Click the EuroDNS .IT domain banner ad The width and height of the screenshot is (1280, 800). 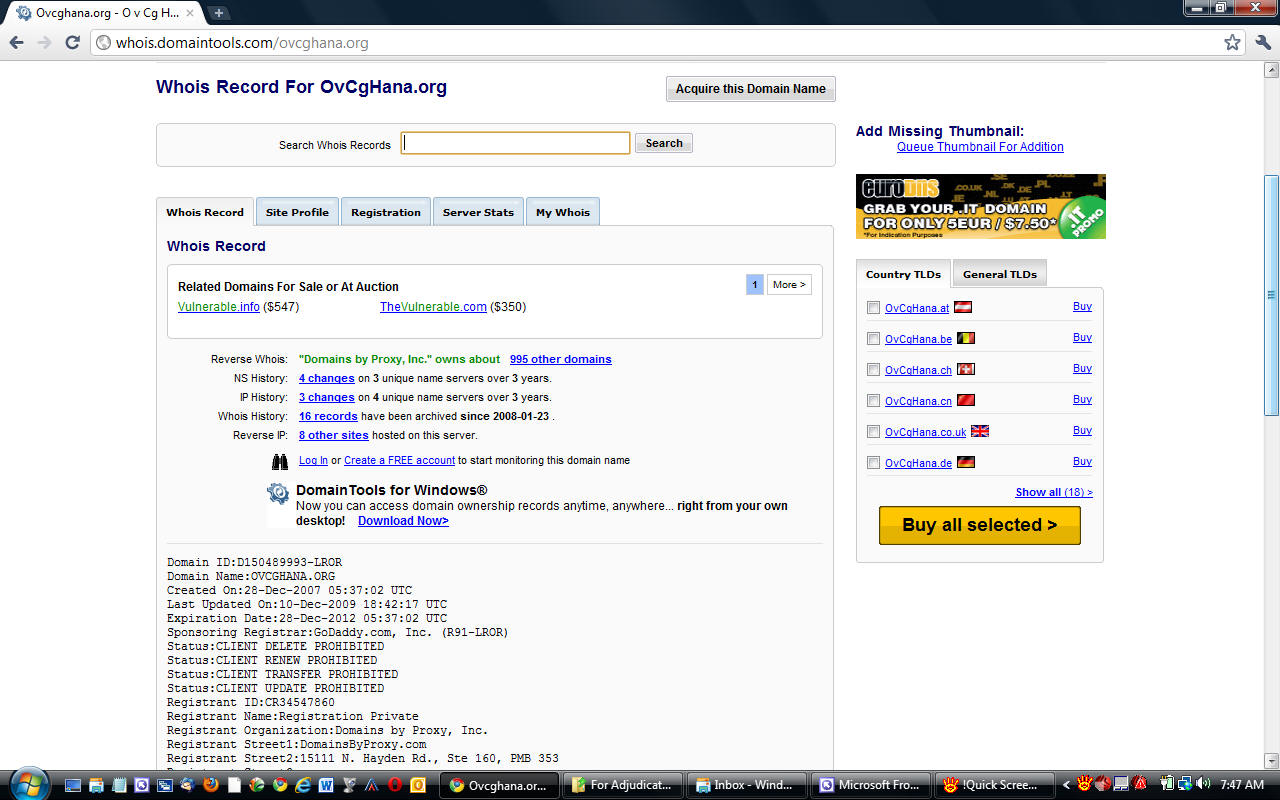981,206
